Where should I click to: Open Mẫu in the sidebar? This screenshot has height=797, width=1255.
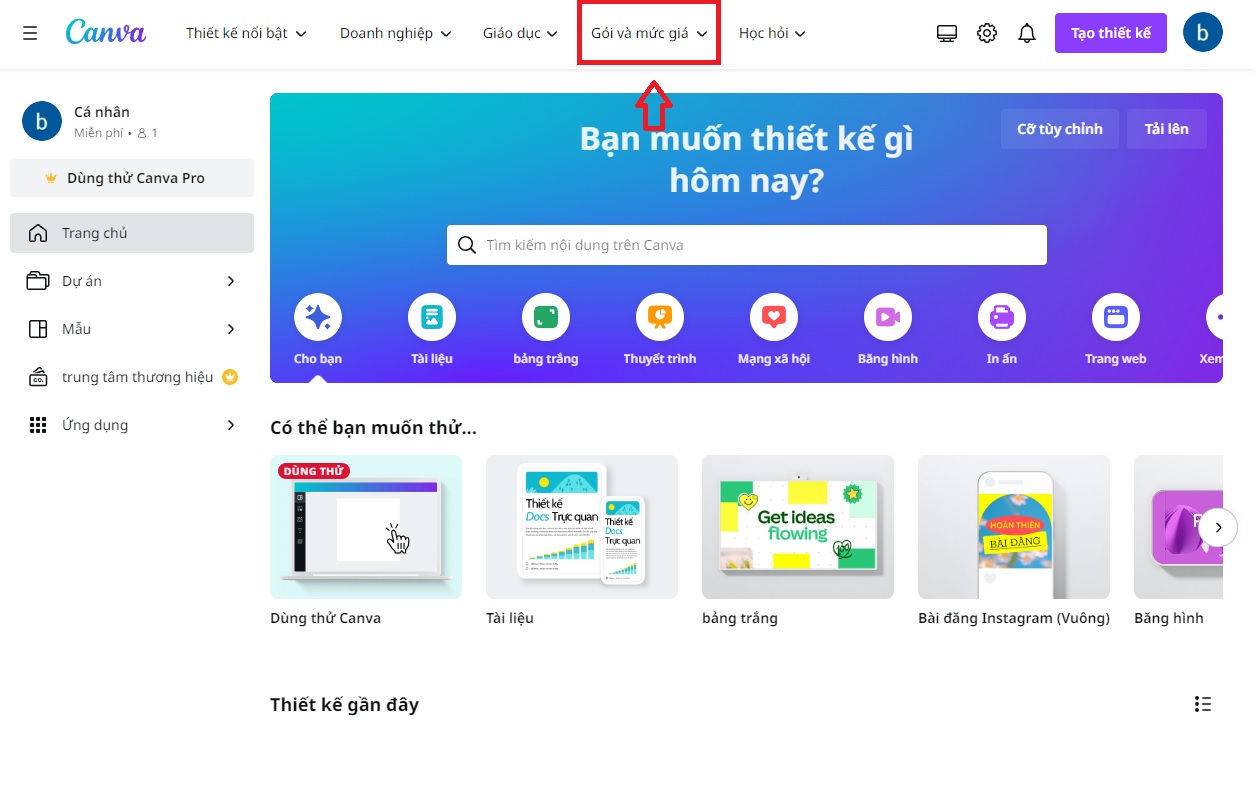[x=132, y=329]
